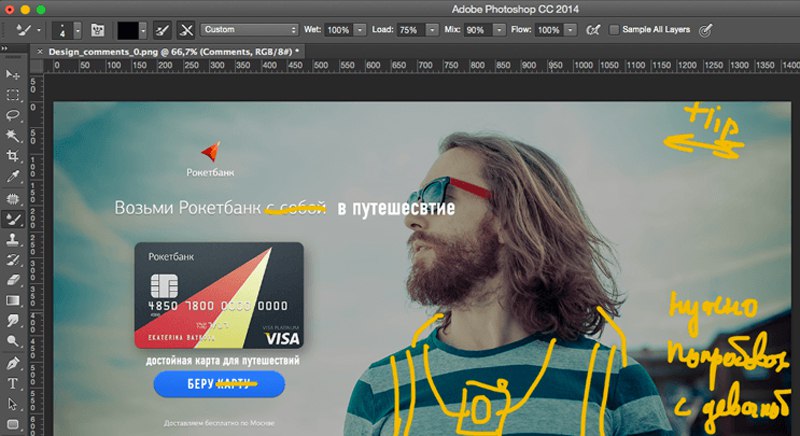Screen dimensions: 800x436
Task: Click the black current brush load swatch
Action: pos(128,31)
